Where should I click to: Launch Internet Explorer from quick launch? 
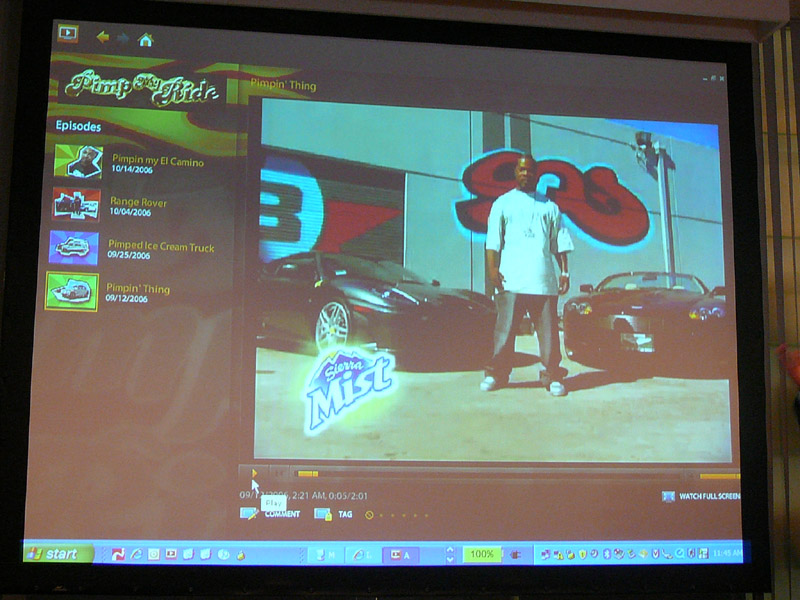[x=136, y=554]
